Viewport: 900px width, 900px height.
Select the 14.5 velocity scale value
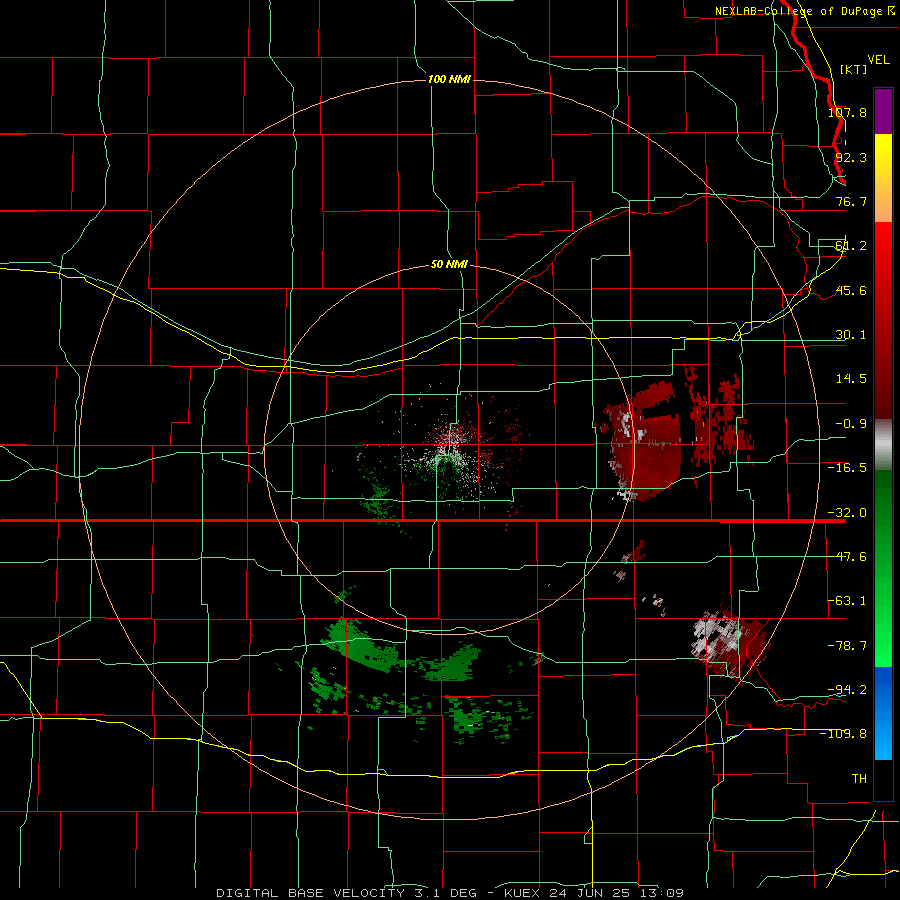click(x=851, y=379)
